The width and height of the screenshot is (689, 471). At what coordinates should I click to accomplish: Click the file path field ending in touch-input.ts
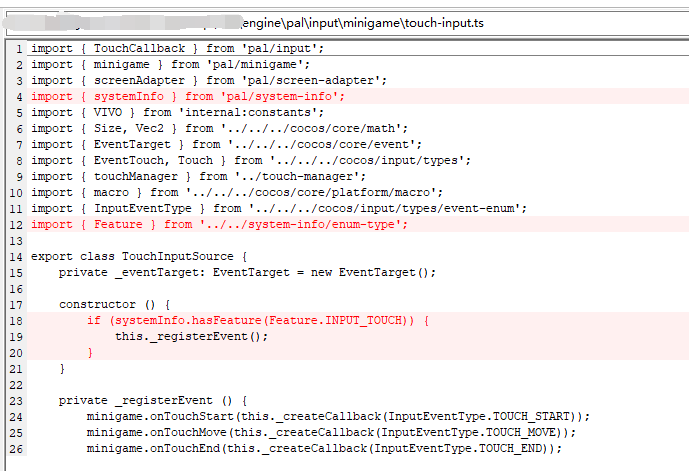coord(346,23)
